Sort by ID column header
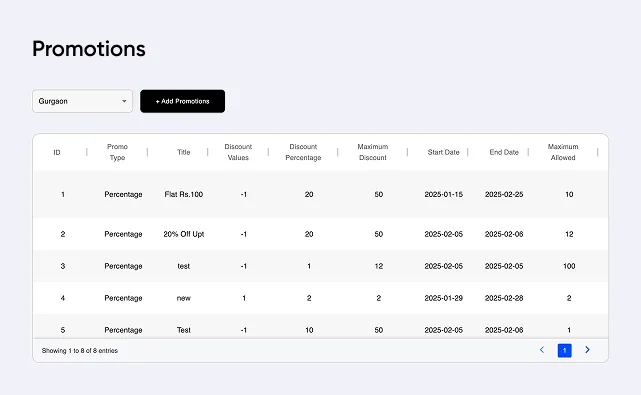641x395 pixels. (57, 153)
